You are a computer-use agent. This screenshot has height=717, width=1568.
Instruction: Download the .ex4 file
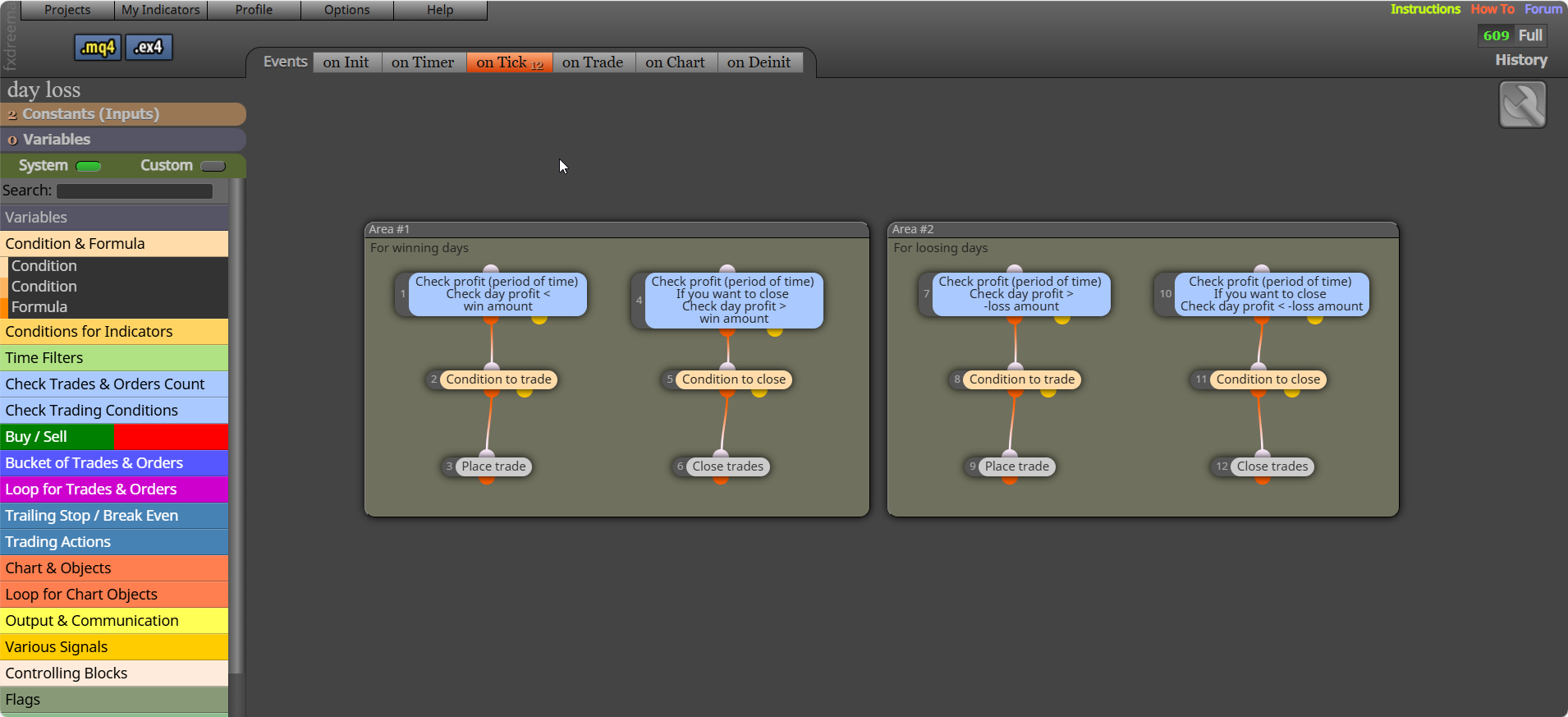(x=149, y=48)
